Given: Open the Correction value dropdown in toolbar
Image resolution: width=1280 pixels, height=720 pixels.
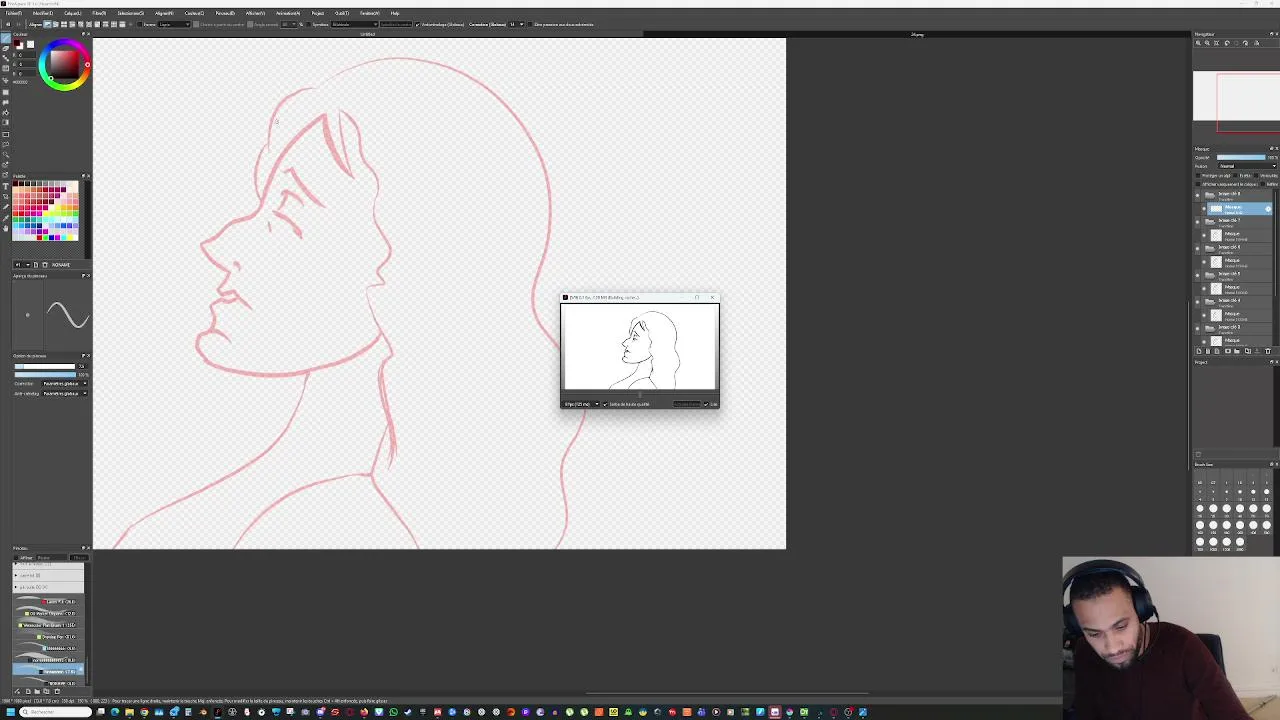Looking at the screenshot, I should click(x=517, y=24).
